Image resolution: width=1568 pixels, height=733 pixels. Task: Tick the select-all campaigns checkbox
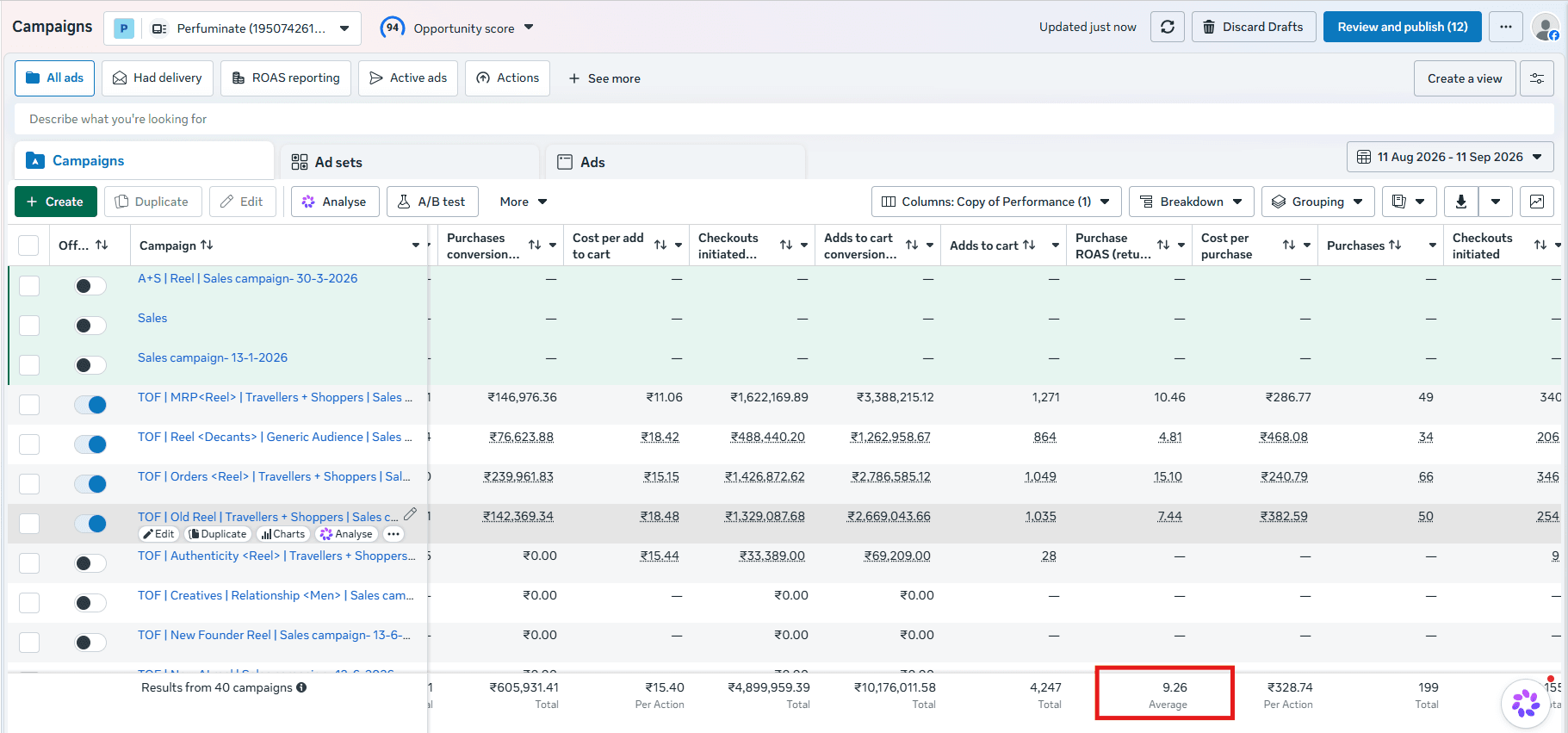click(x=28, y=245)
